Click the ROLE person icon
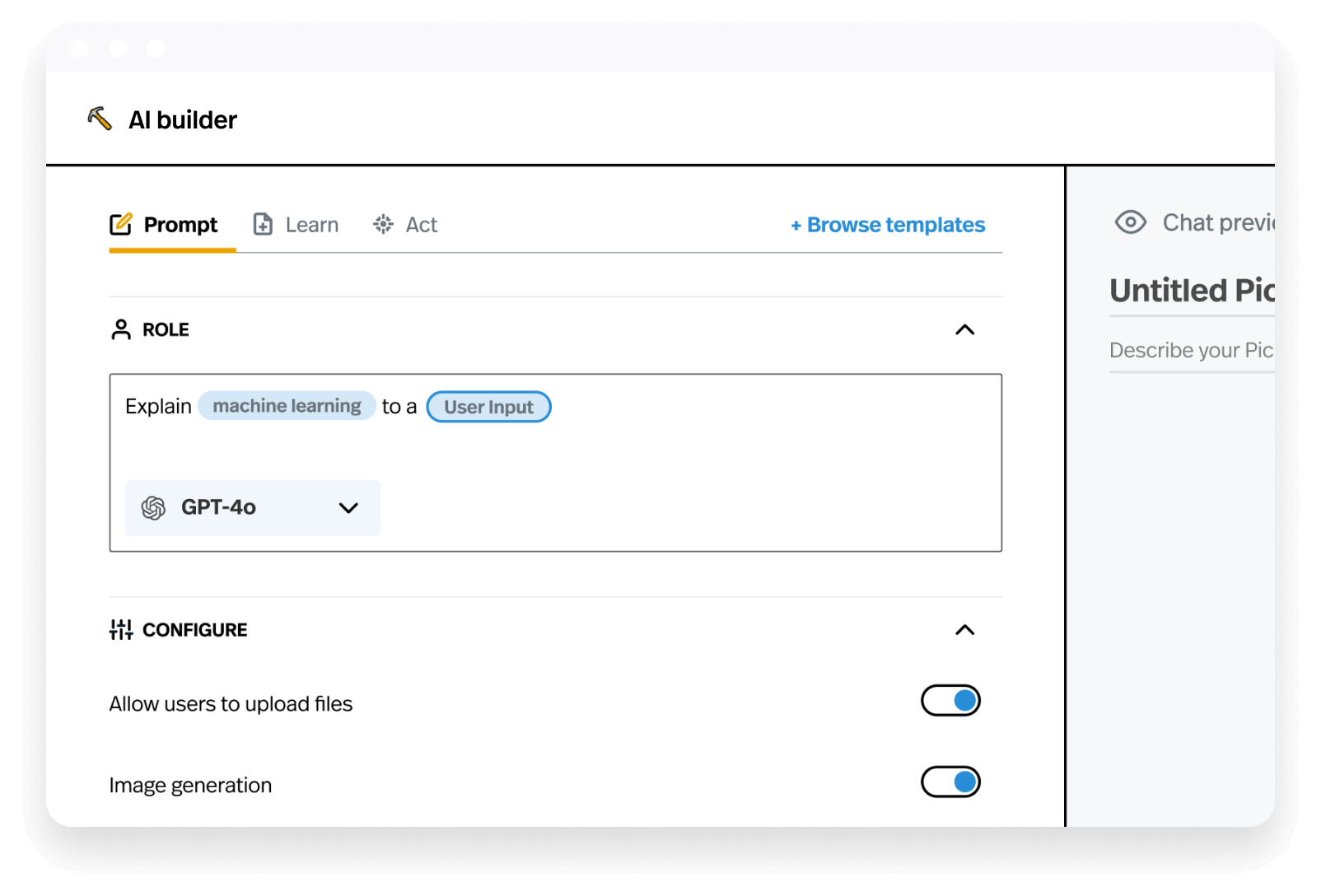This screenshot has height=896, width=1321. click(121, 329)
